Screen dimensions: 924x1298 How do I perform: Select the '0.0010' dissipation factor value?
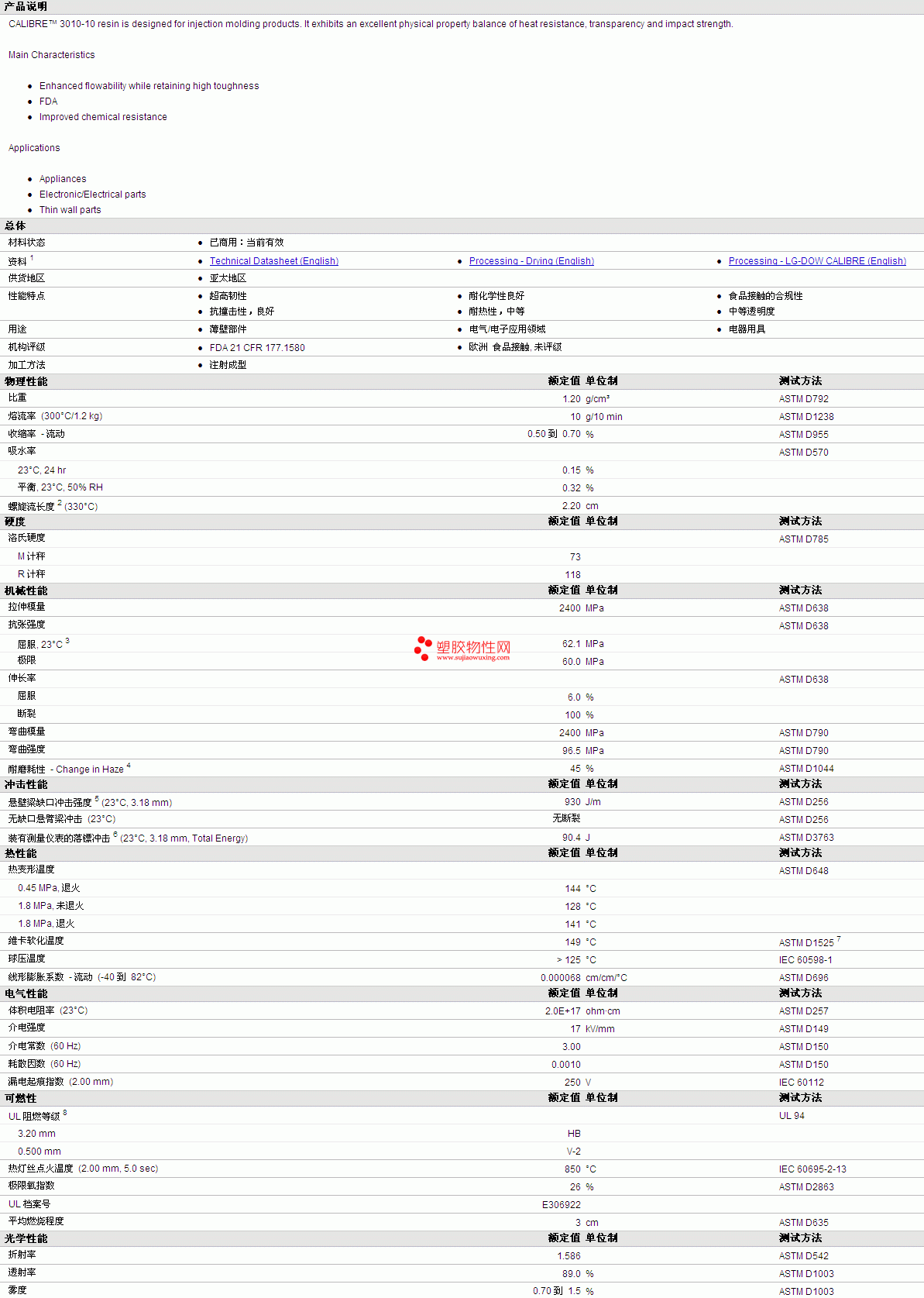tap(566, 1065)
